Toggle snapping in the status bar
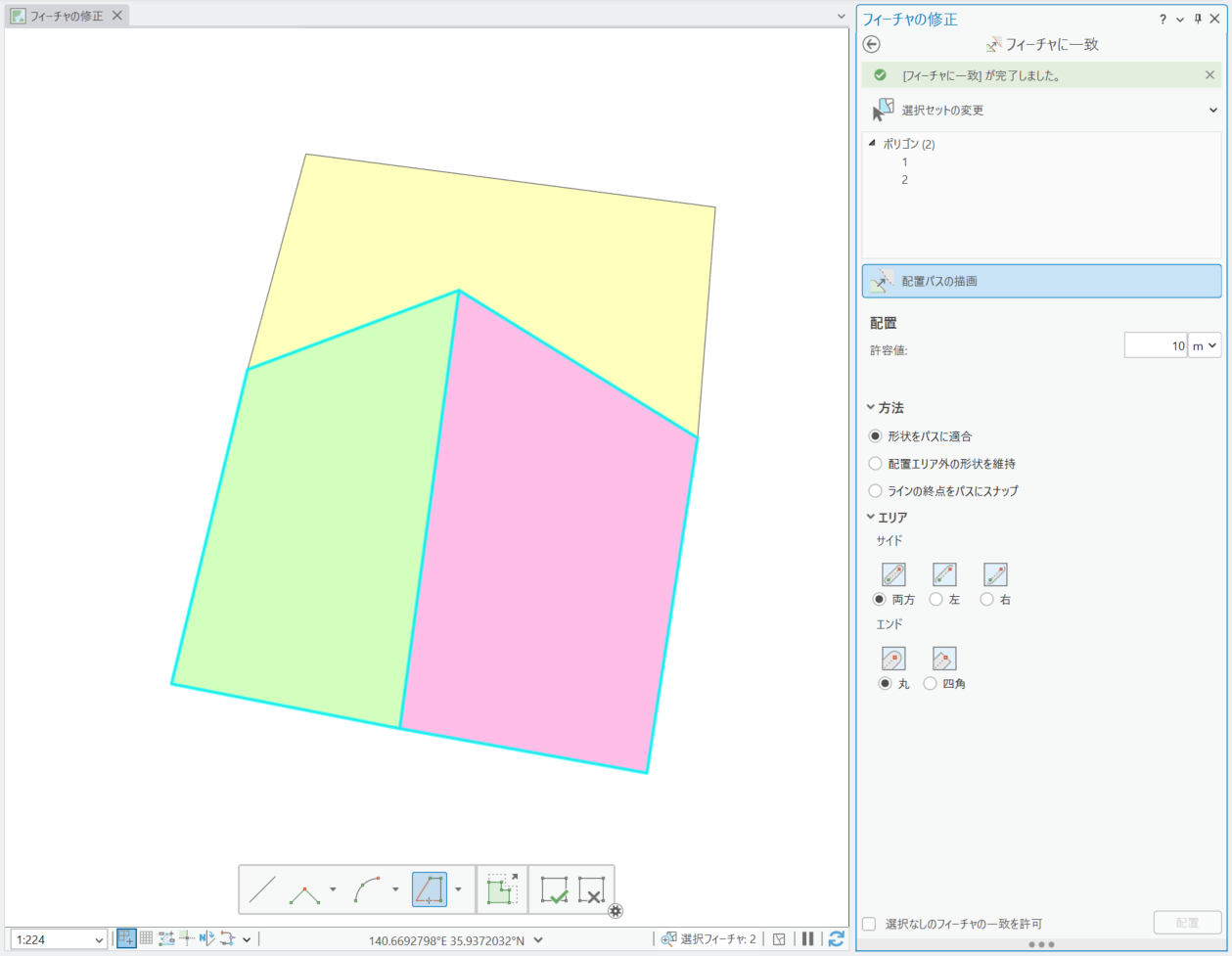The image size is (1232, 956). (x=126, y=939)
